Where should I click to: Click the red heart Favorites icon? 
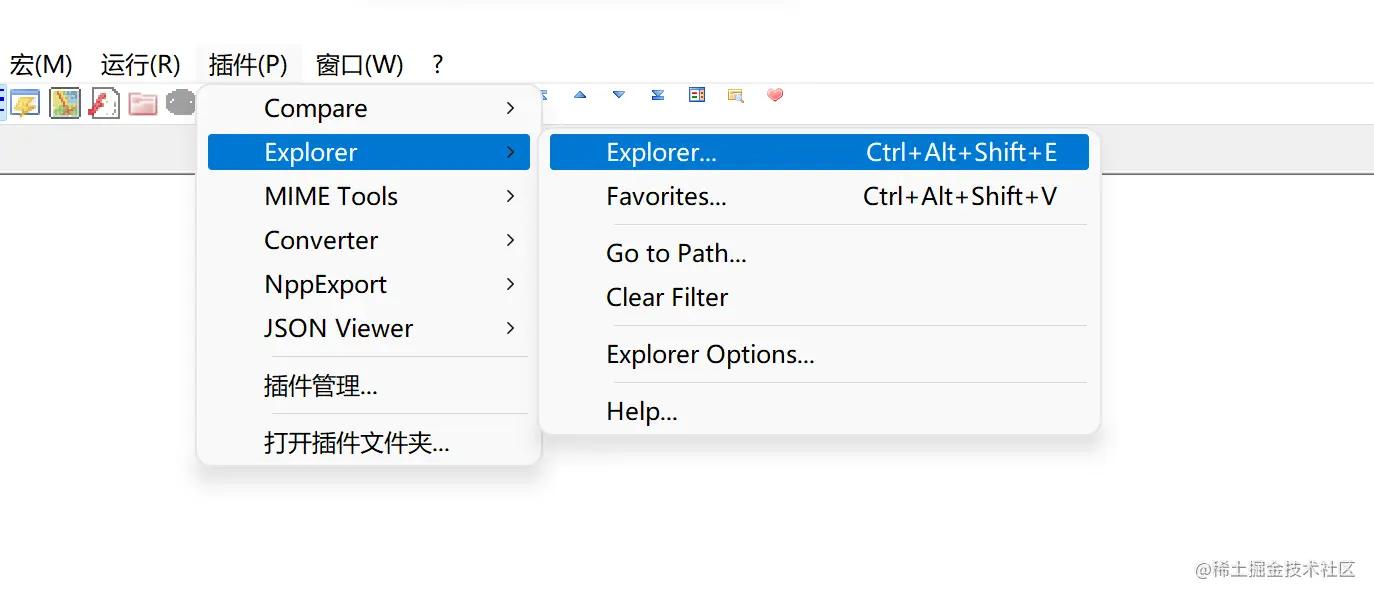tap(775, 95)
